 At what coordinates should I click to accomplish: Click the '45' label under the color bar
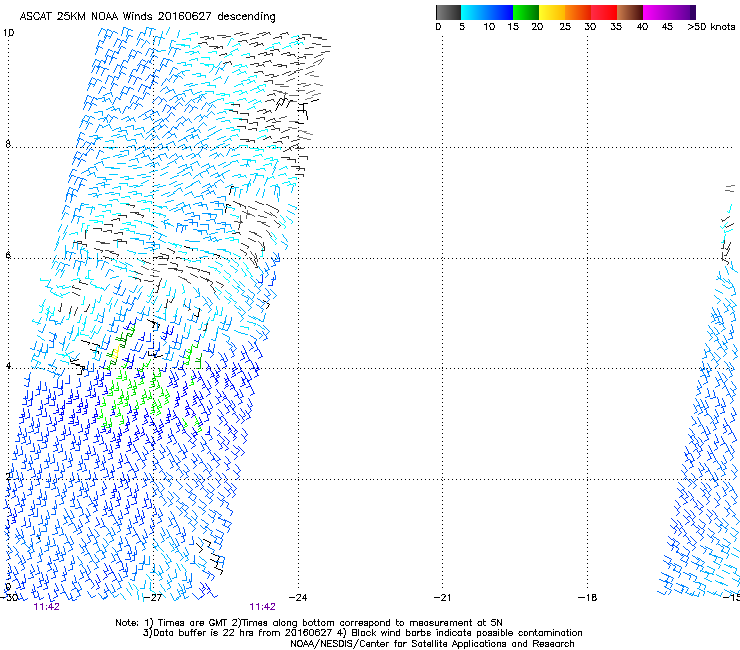click(x=667, y=27)
